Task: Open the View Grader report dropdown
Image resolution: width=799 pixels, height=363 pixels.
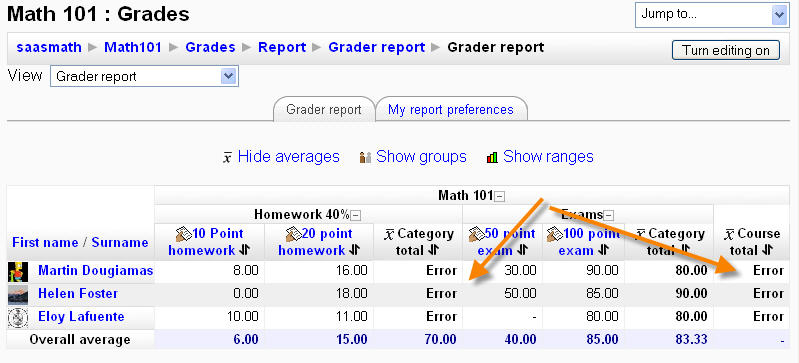Action: 144,77
